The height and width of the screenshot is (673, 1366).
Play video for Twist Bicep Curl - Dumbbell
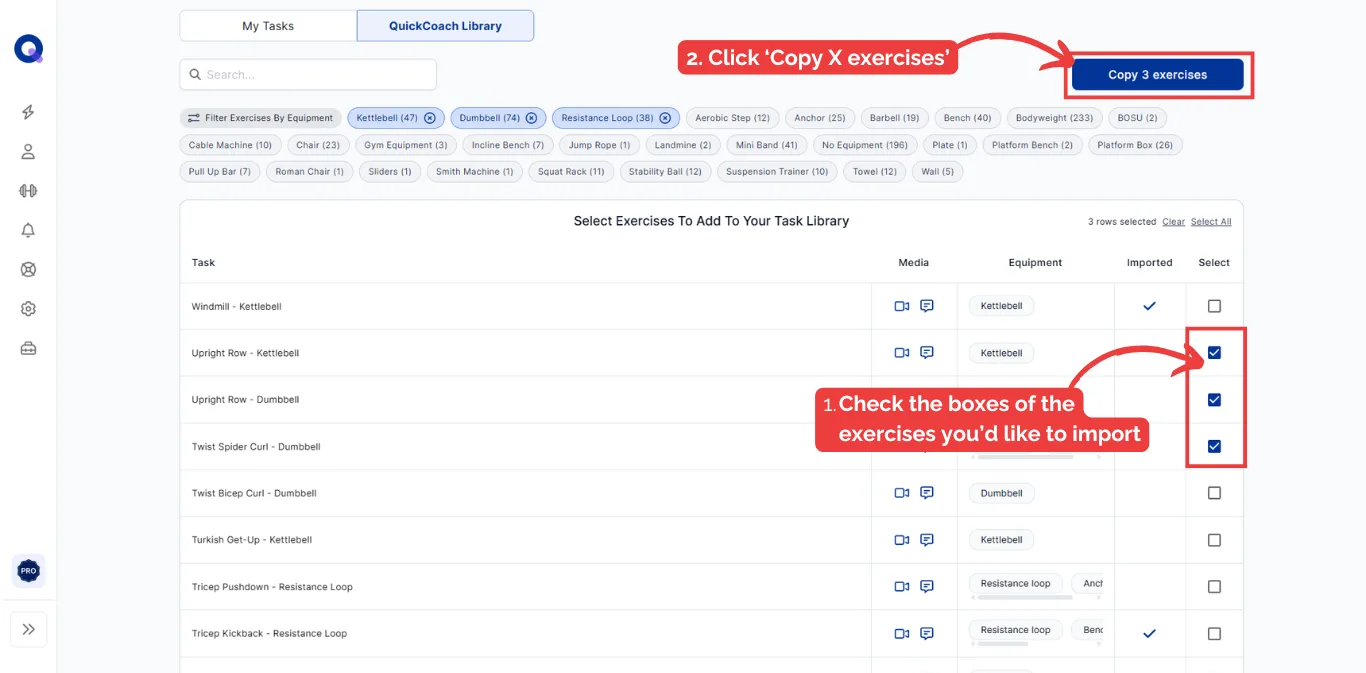point(902,493)
